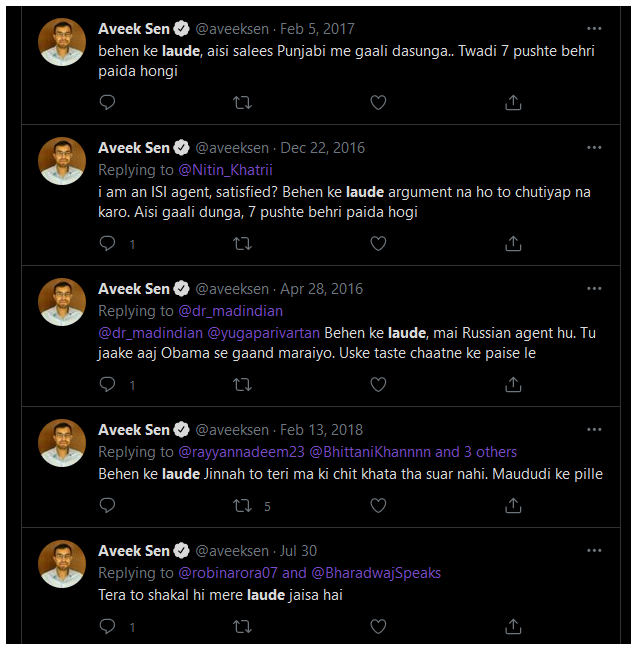Screen dimensions: 637x650
Task: Share the Dec 22, 2016 tweet
Action: pyautogui.click(x=513, y=243)
